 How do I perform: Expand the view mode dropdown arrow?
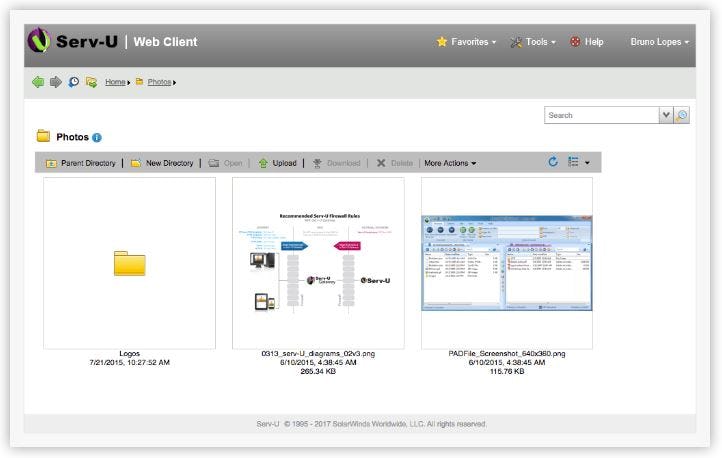[587, 162]
